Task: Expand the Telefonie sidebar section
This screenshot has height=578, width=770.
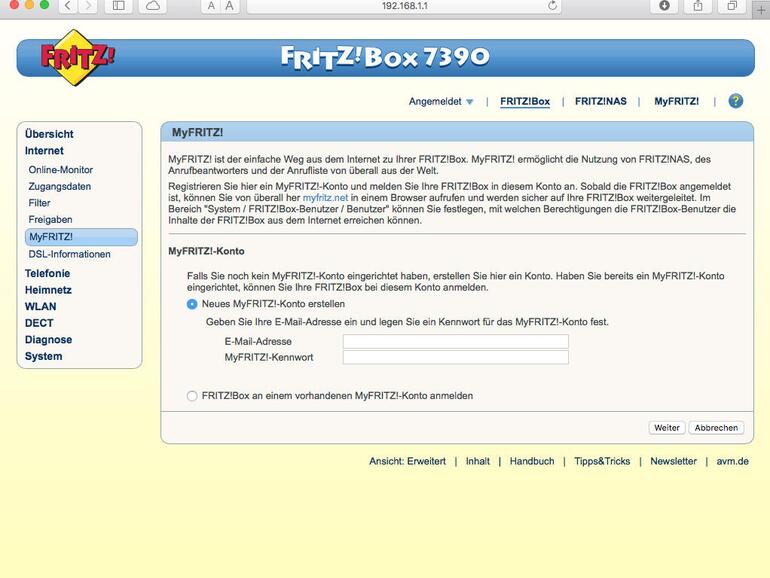Action: pos(47,274)
